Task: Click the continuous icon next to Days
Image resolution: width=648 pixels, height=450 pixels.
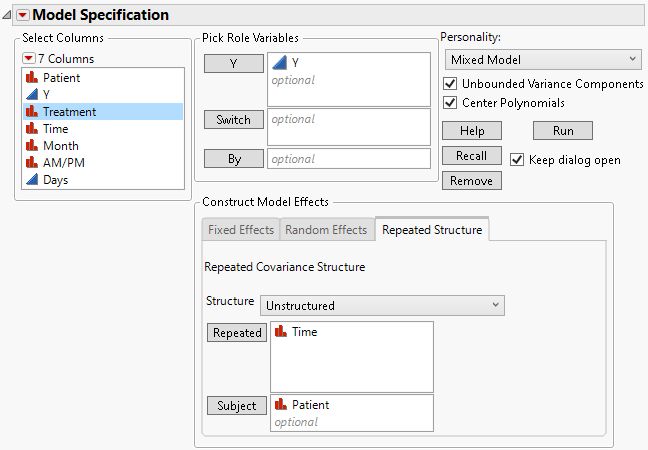Action: [x=31, y=180]
